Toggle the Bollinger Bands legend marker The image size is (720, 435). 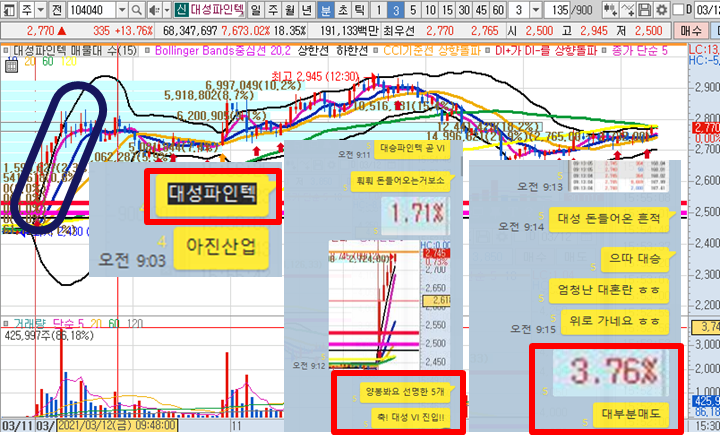tap(148, 50)
